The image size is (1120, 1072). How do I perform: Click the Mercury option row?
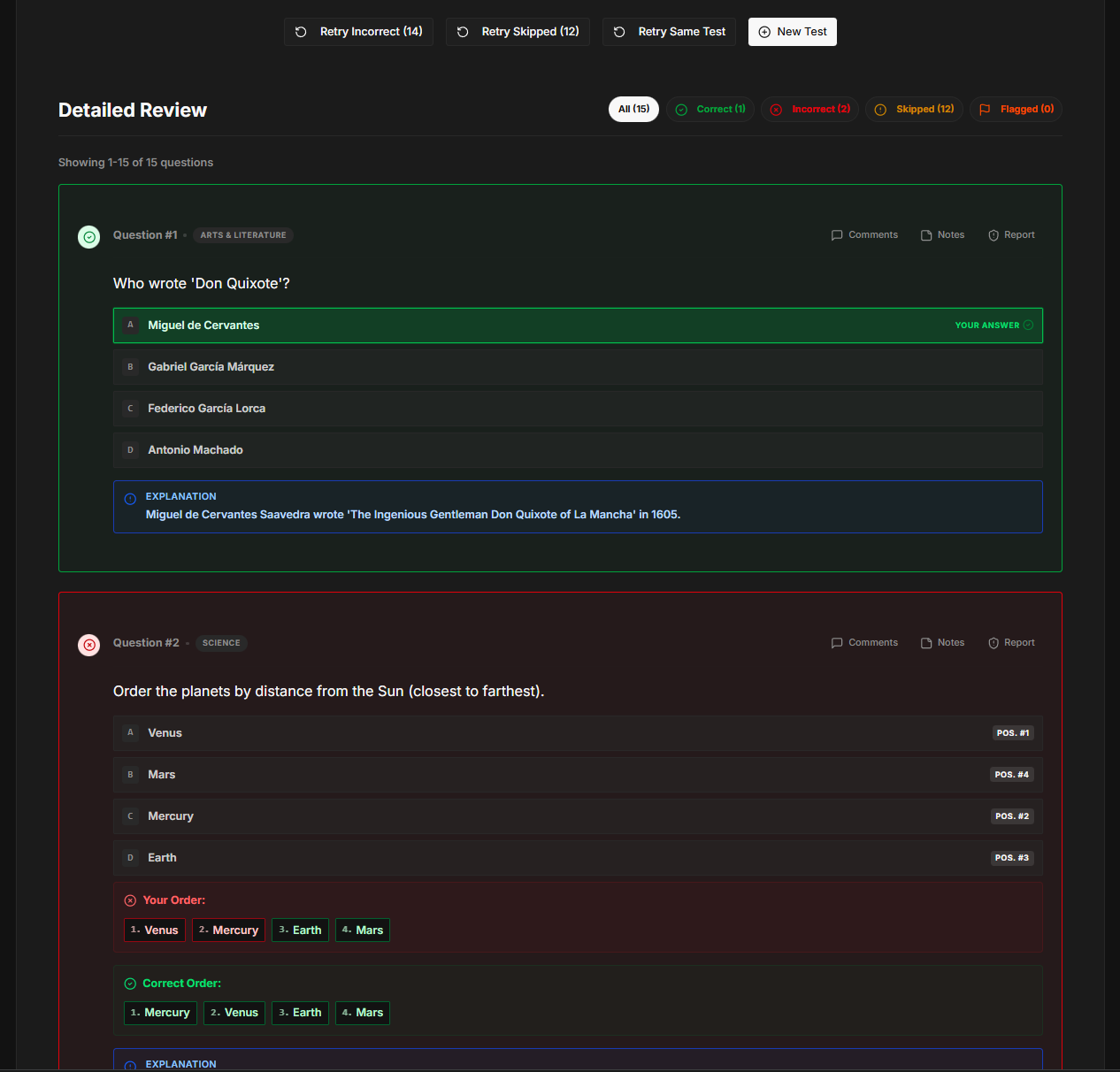click(x=578, y=816)
